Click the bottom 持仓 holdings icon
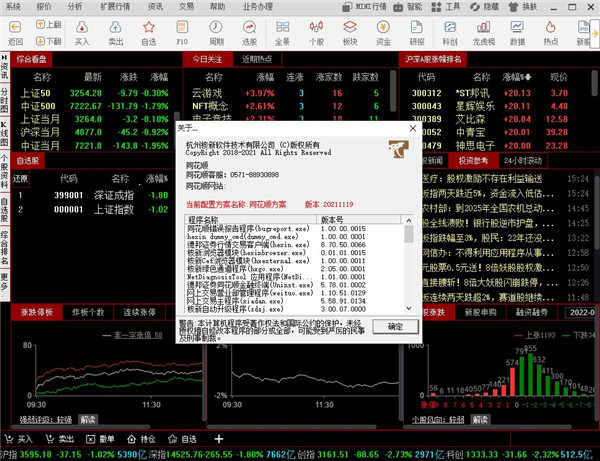 132,439
